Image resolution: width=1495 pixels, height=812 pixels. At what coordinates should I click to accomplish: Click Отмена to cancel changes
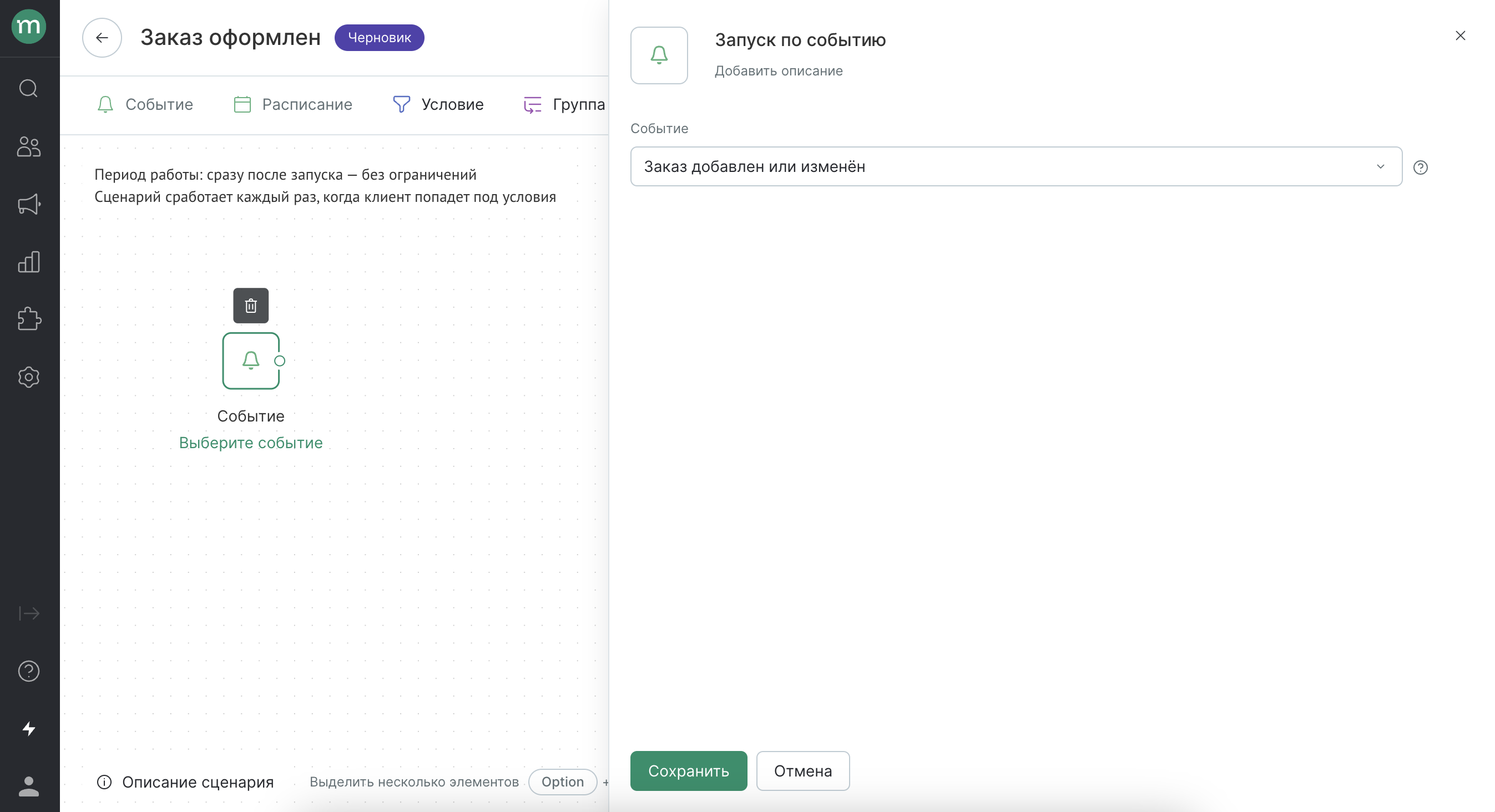(803, 771)
